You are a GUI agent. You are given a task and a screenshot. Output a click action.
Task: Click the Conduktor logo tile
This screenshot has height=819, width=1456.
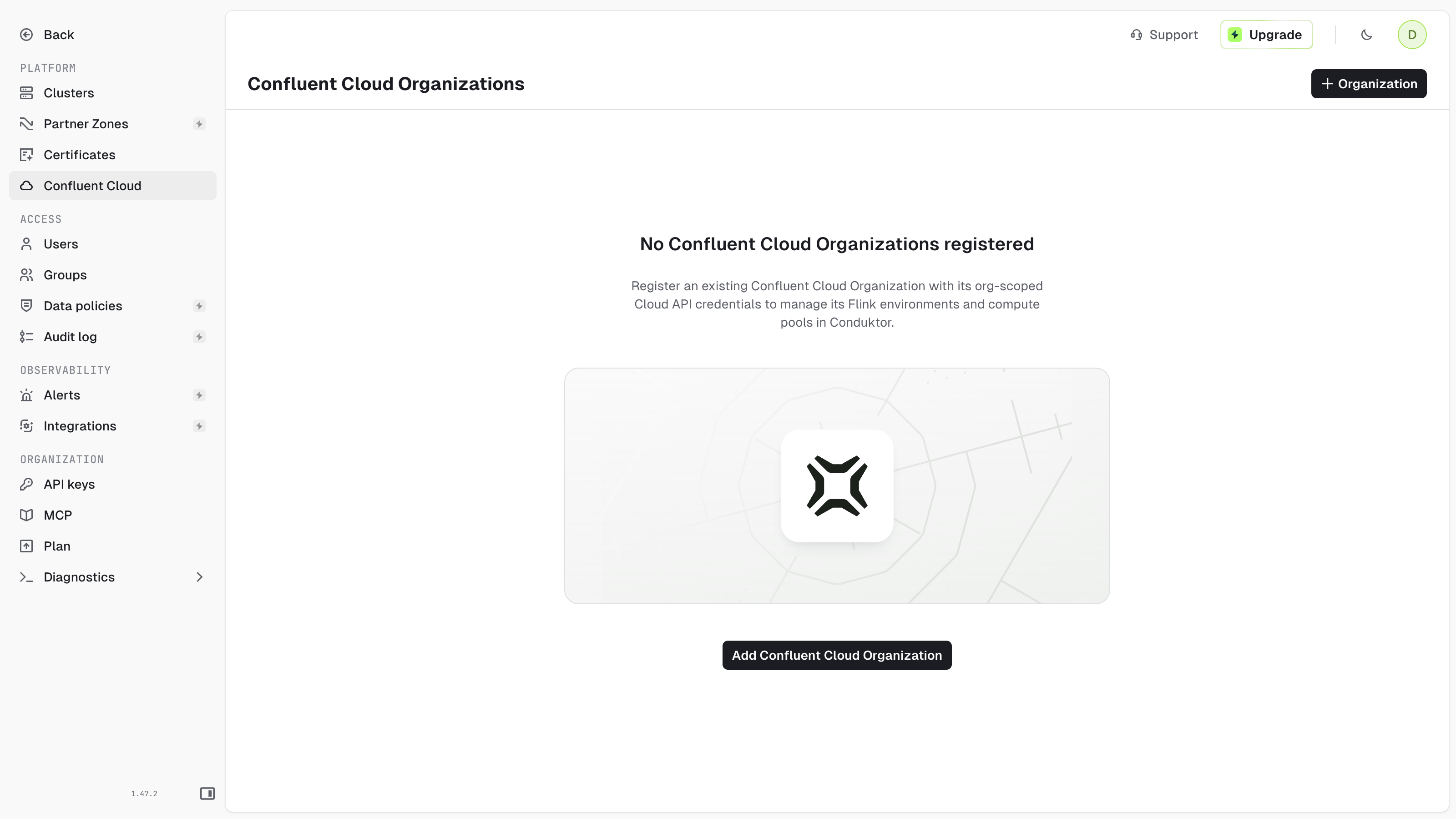click(837, 486)
